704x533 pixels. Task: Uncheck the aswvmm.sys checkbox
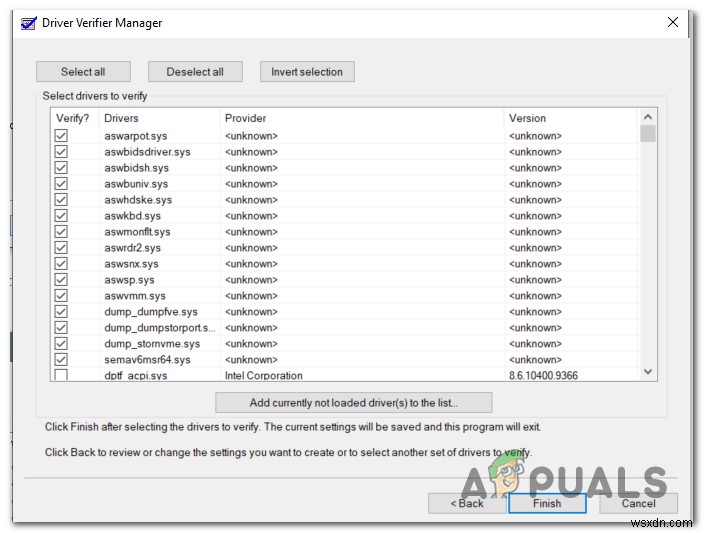61,296
